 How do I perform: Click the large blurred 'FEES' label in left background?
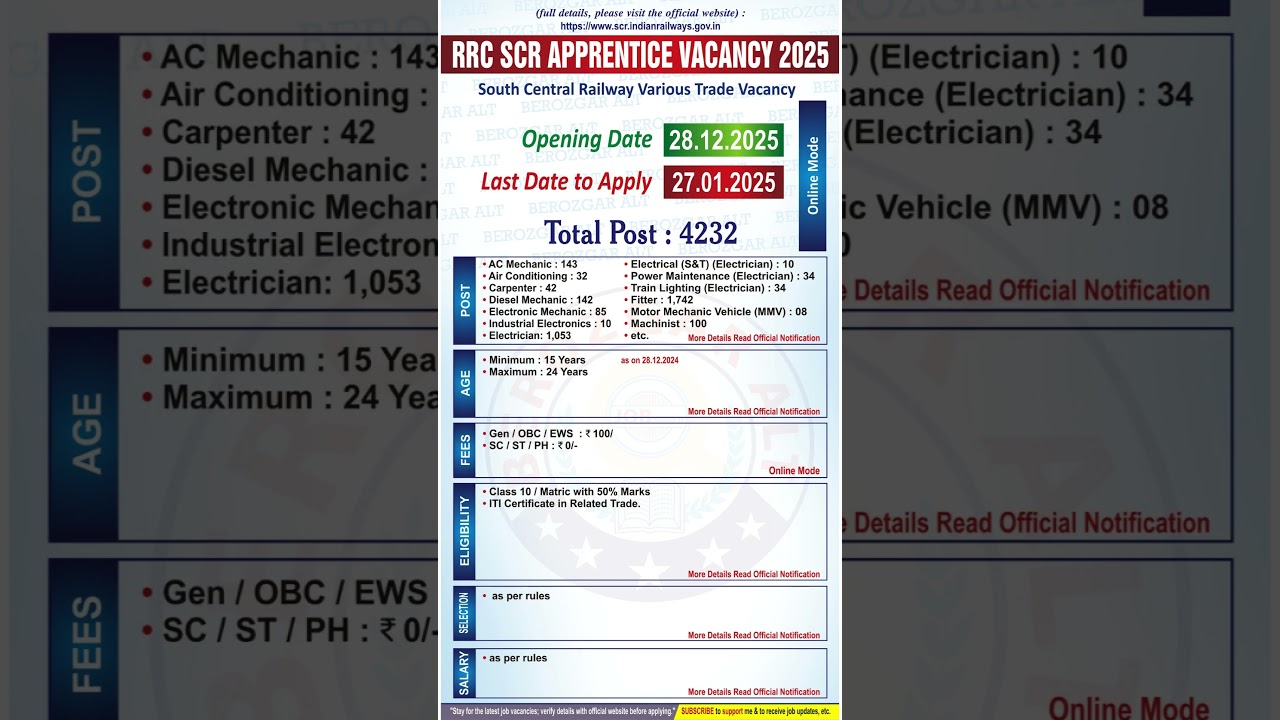pos(86,644)
